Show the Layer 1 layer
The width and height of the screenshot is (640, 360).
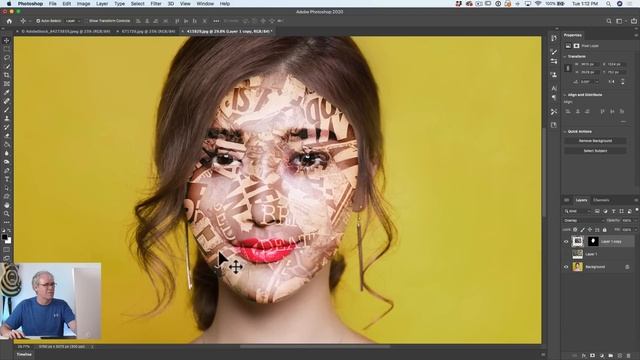[x=566, y=254]
